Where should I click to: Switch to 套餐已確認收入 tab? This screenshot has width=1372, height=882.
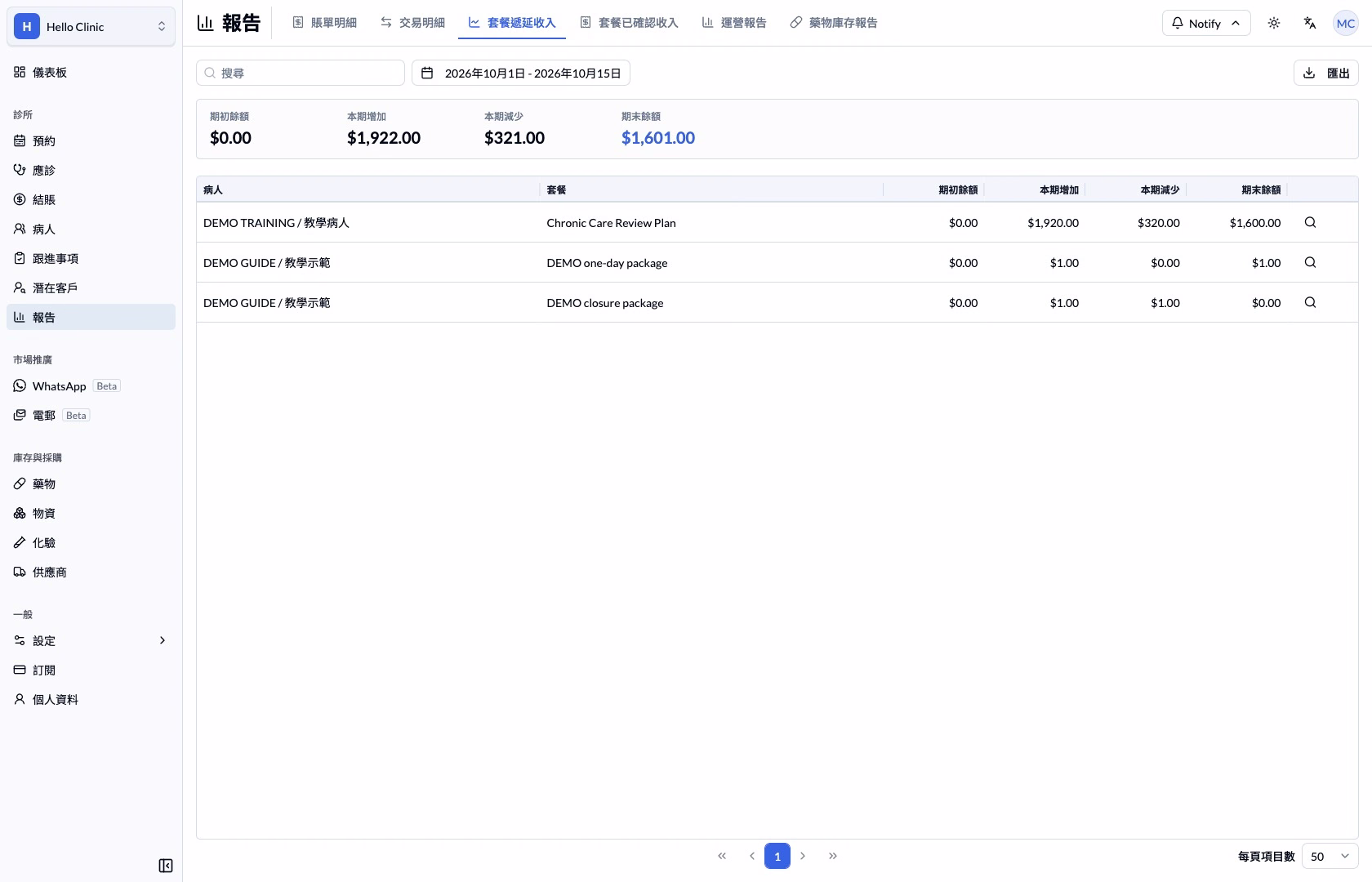[629, 23]
